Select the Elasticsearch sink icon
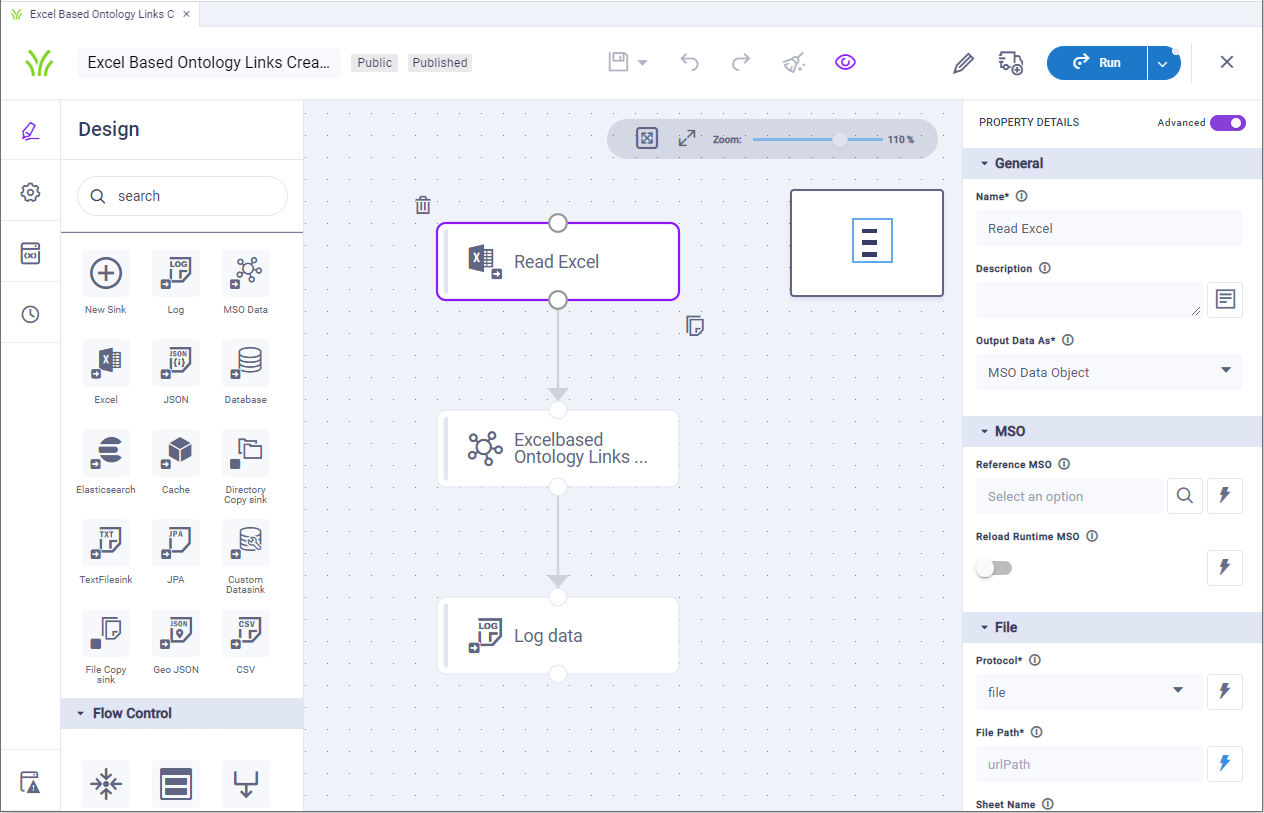The height and width of the screenshot is (813, 1264). 106,454
